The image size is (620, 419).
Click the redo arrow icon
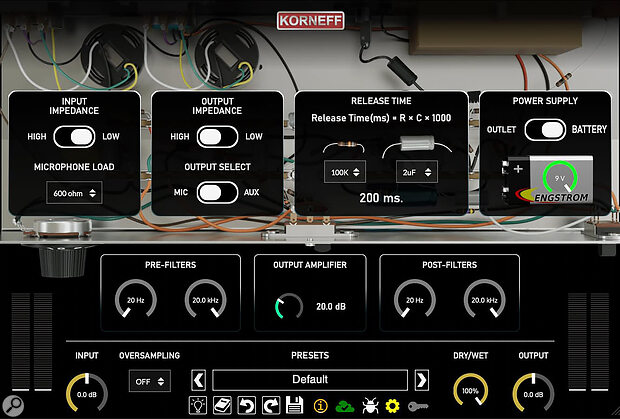(271, 405)
